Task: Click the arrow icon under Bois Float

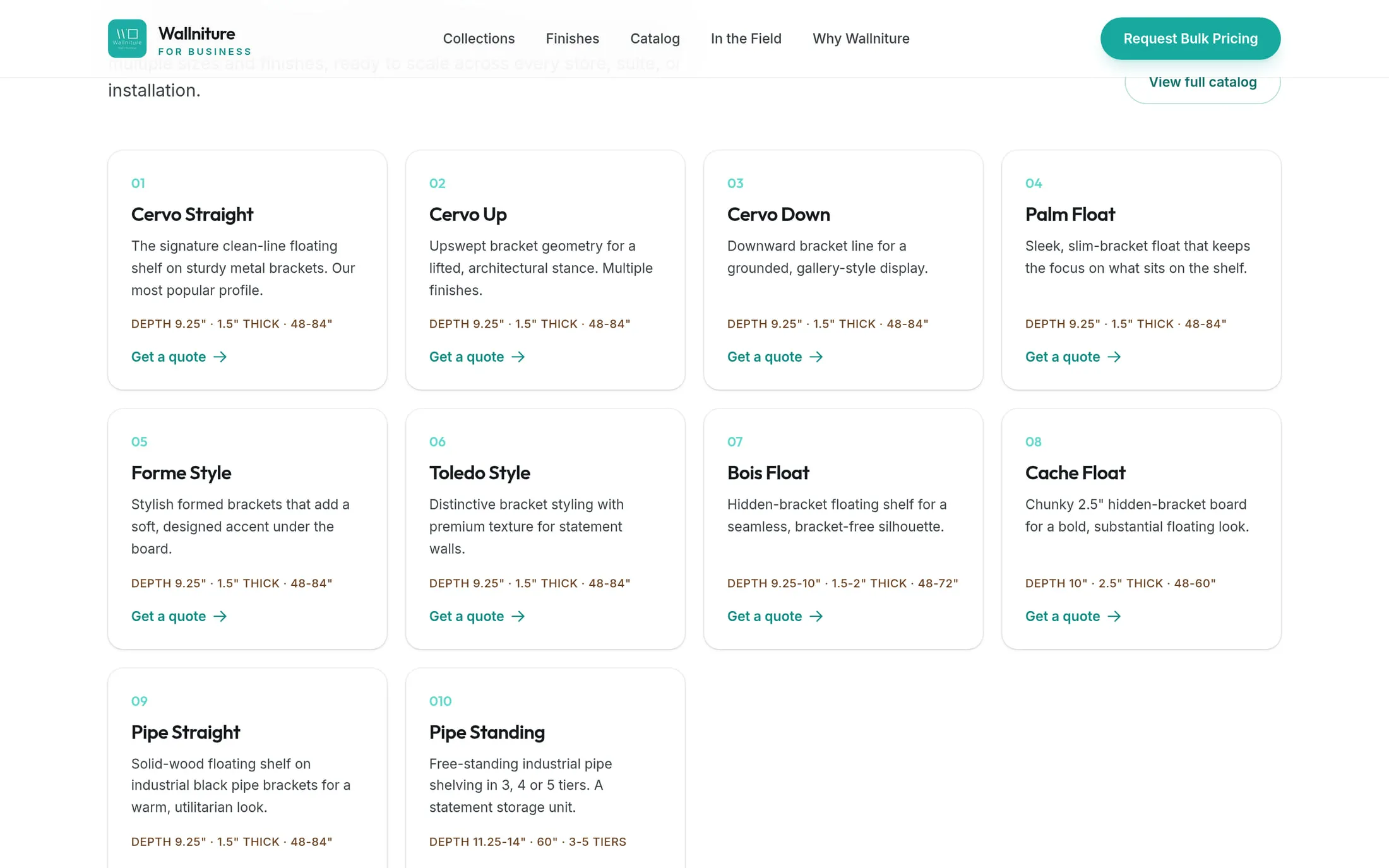Action: click(x=816, y=617)
